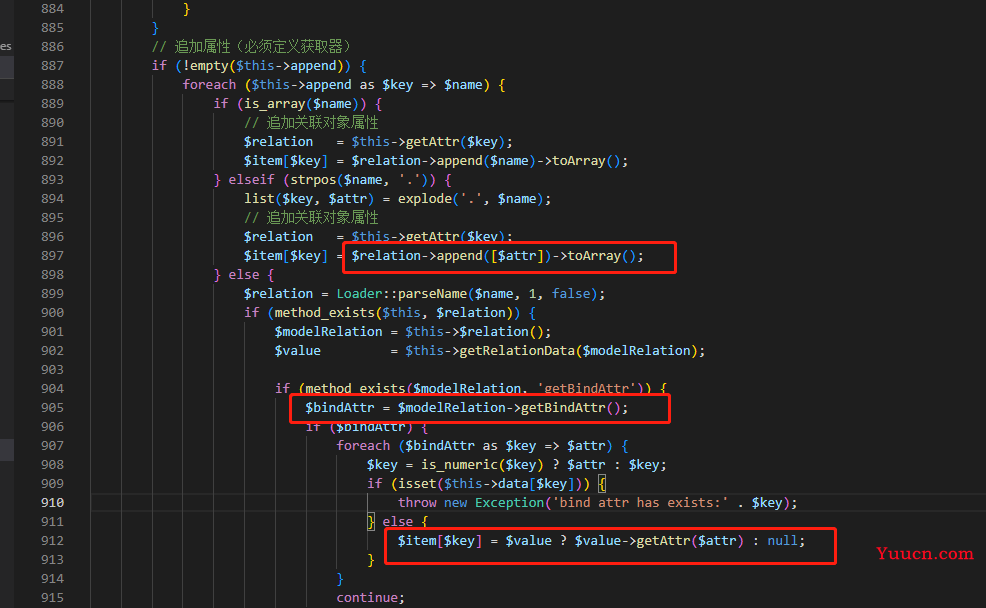
Task: Click 'list($key, $attr)' on line 894
Action: point(309,199)
